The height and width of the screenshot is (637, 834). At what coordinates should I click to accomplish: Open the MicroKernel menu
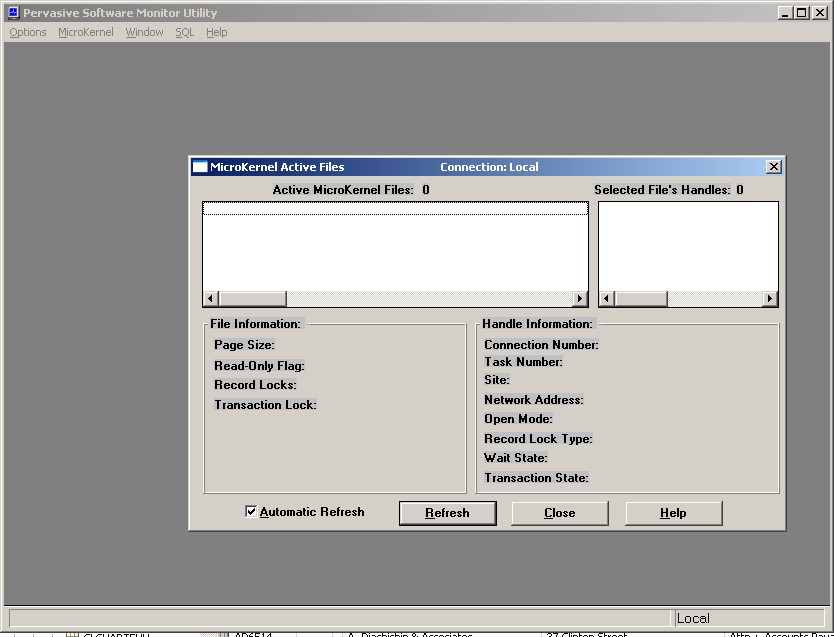[86, 32]
